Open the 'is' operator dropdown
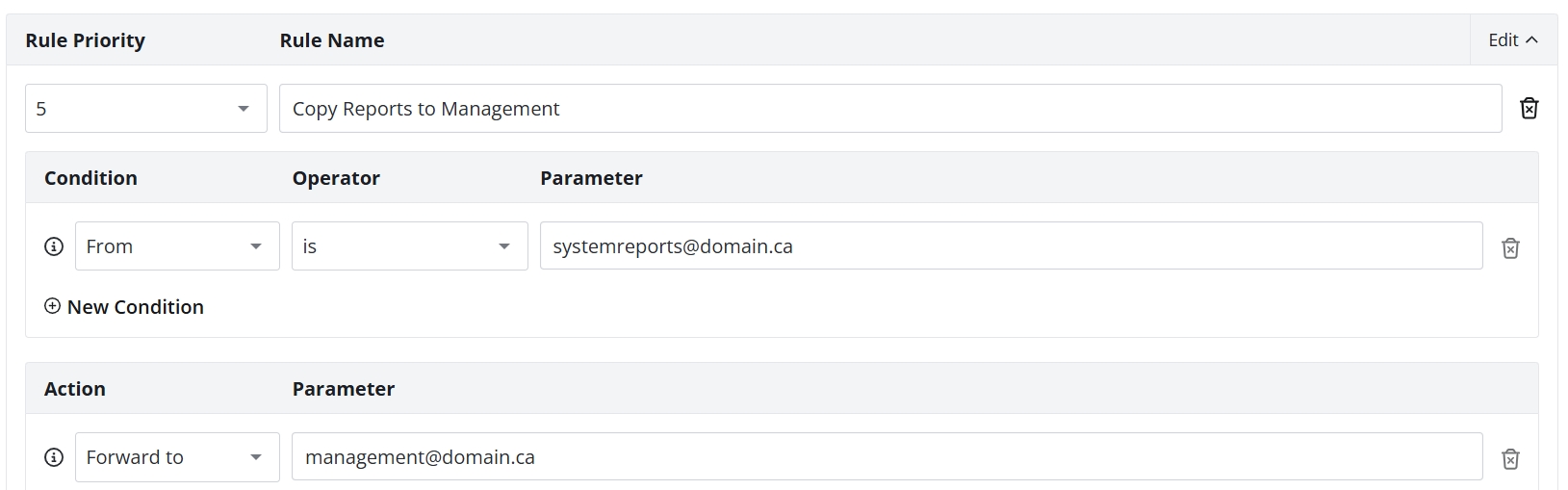This screenshot has width=1568, height=490. 410,246
